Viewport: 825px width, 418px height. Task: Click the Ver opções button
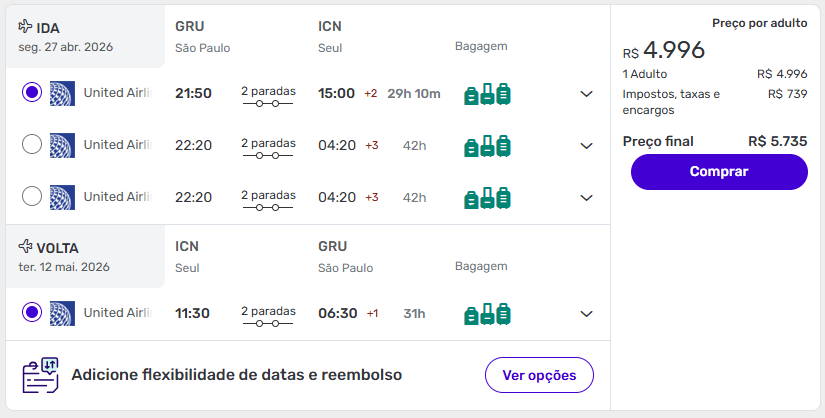(539, 375)
